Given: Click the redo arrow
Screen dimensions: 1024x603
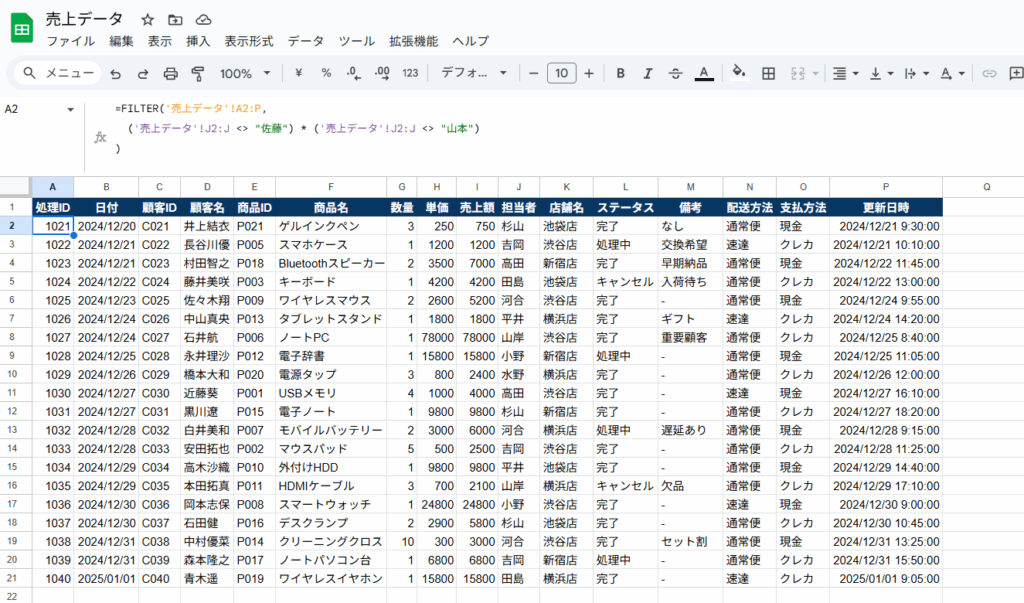Looking at the screenshot, I should (143, 74).
